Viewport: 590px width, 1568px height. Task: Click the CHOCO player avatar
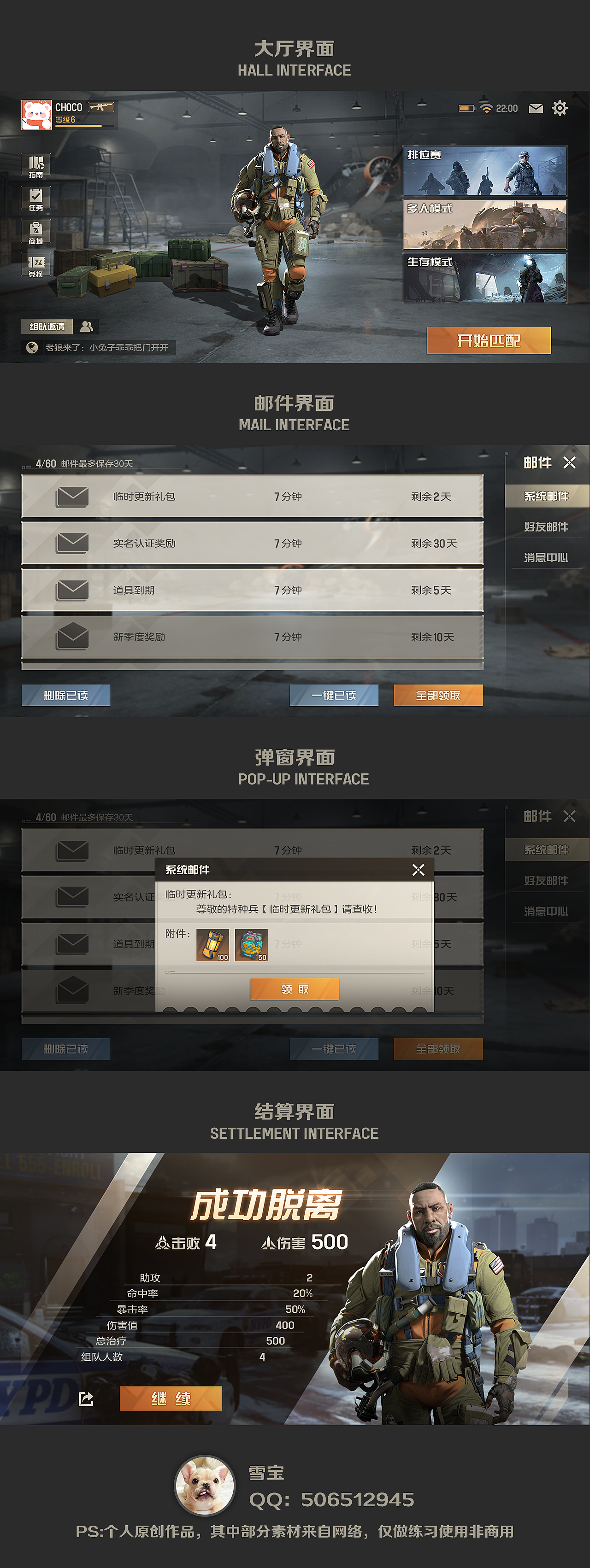(x=36, y=115)
